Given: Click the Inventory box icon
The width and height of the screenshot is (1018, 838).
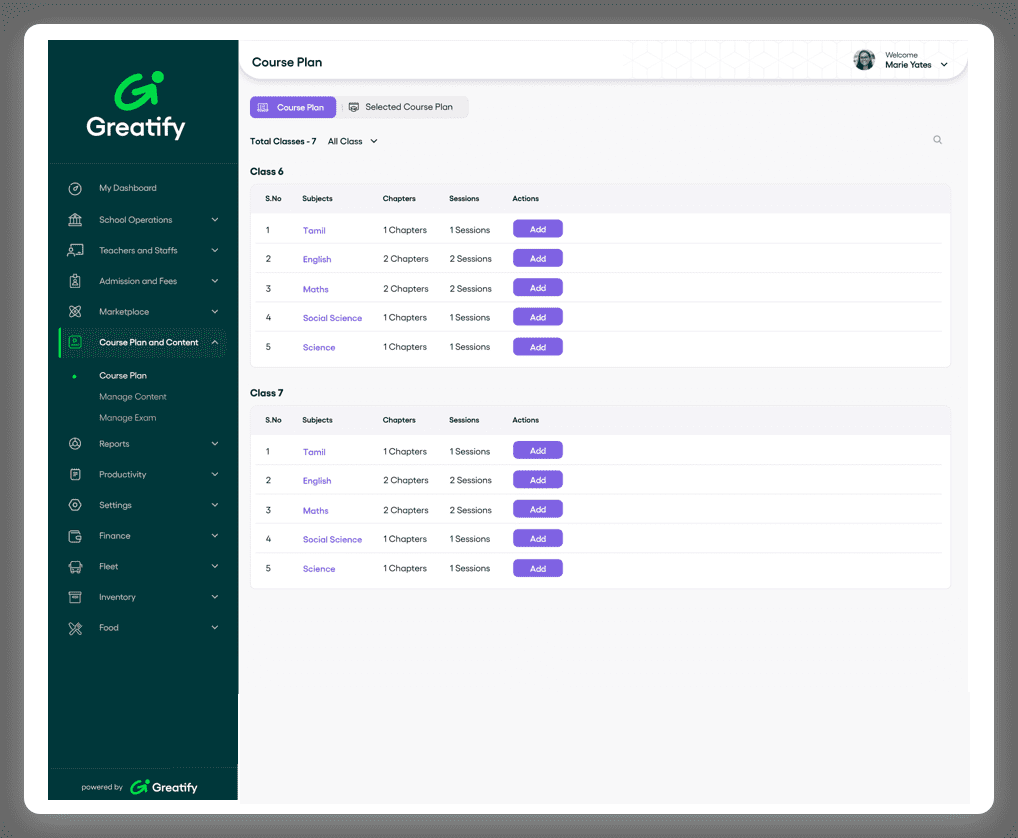Looking at the screenshot, I should point(75,597).
